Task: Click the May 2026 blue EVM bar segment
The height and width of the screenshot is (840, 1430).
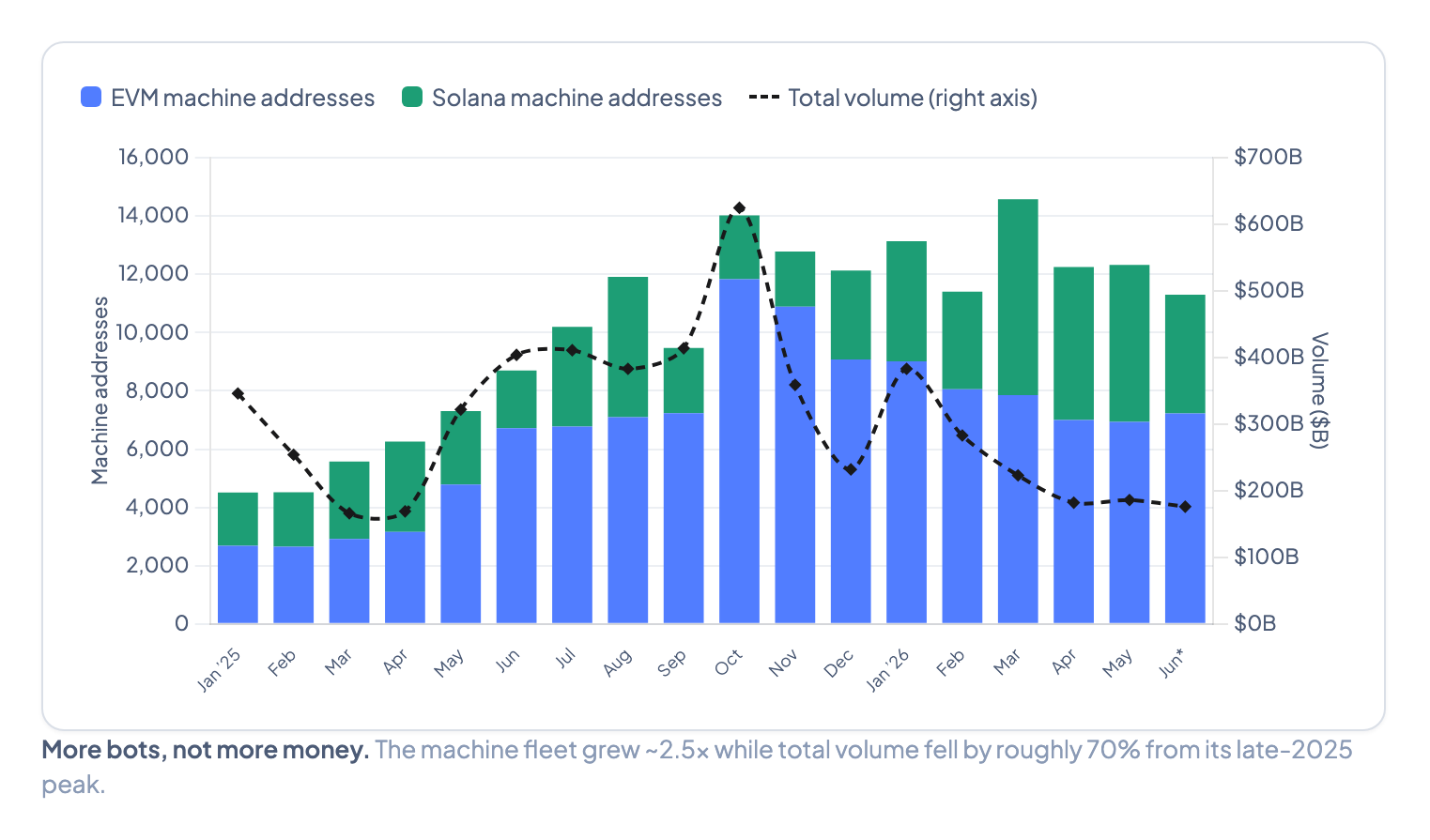Action: 1130,522
